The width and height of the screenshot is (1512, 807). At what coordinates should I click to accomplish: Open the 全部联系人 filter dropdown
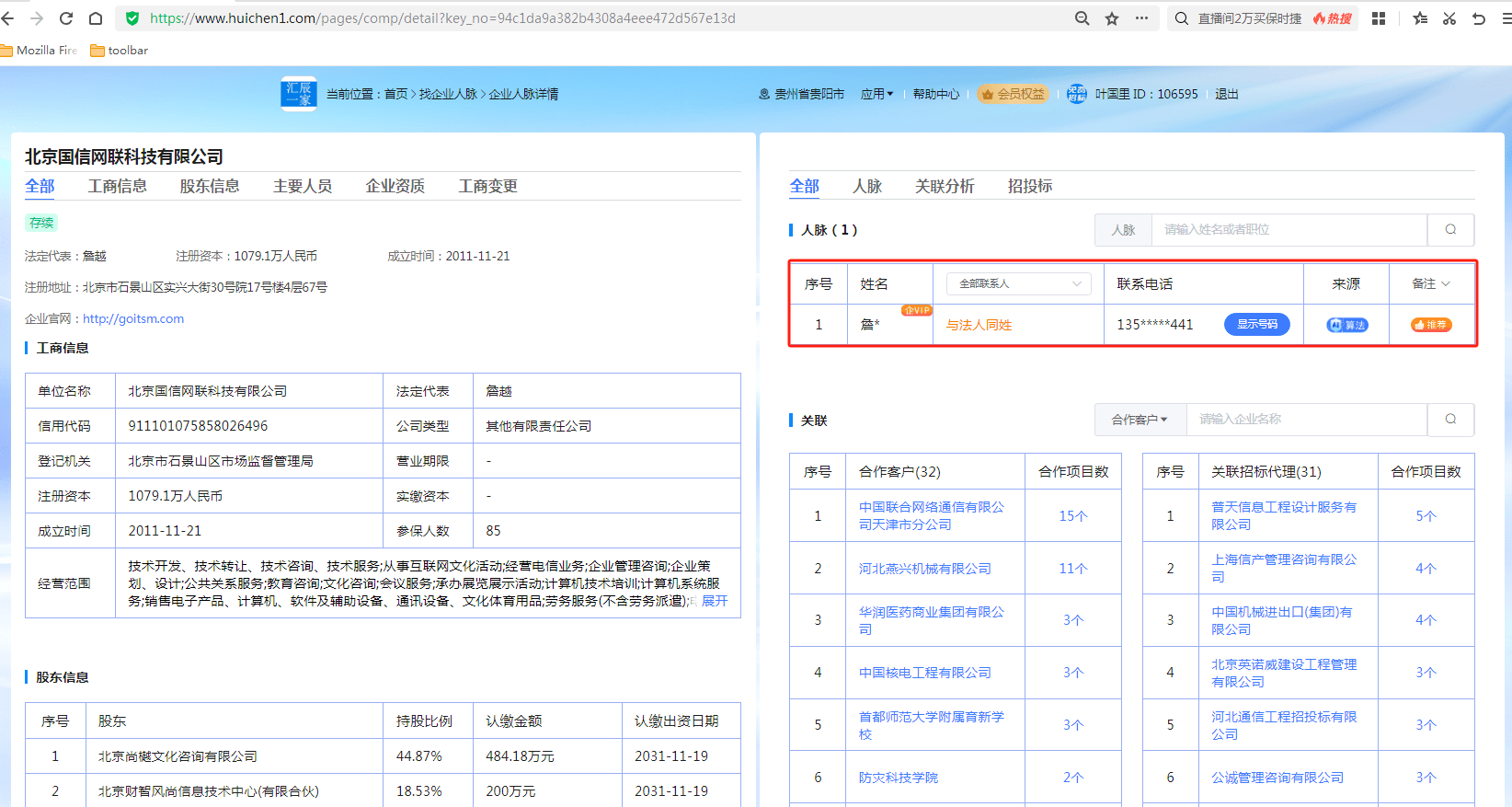[1019, 283]
